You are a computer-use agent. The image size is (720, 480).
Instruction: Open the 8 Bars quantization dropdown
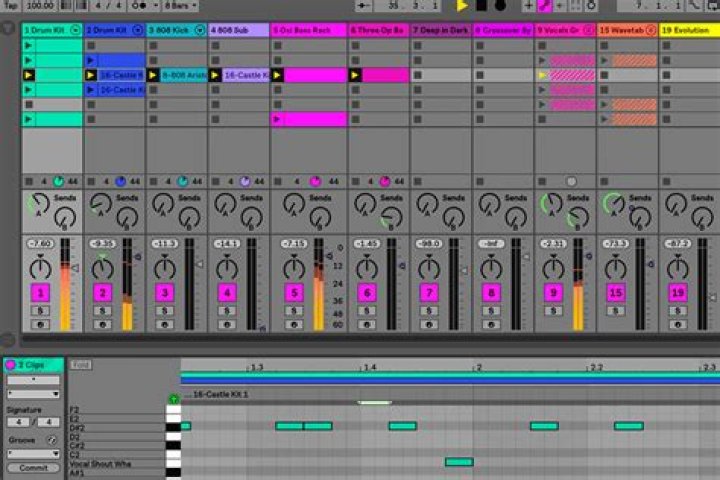pos(180,6)
